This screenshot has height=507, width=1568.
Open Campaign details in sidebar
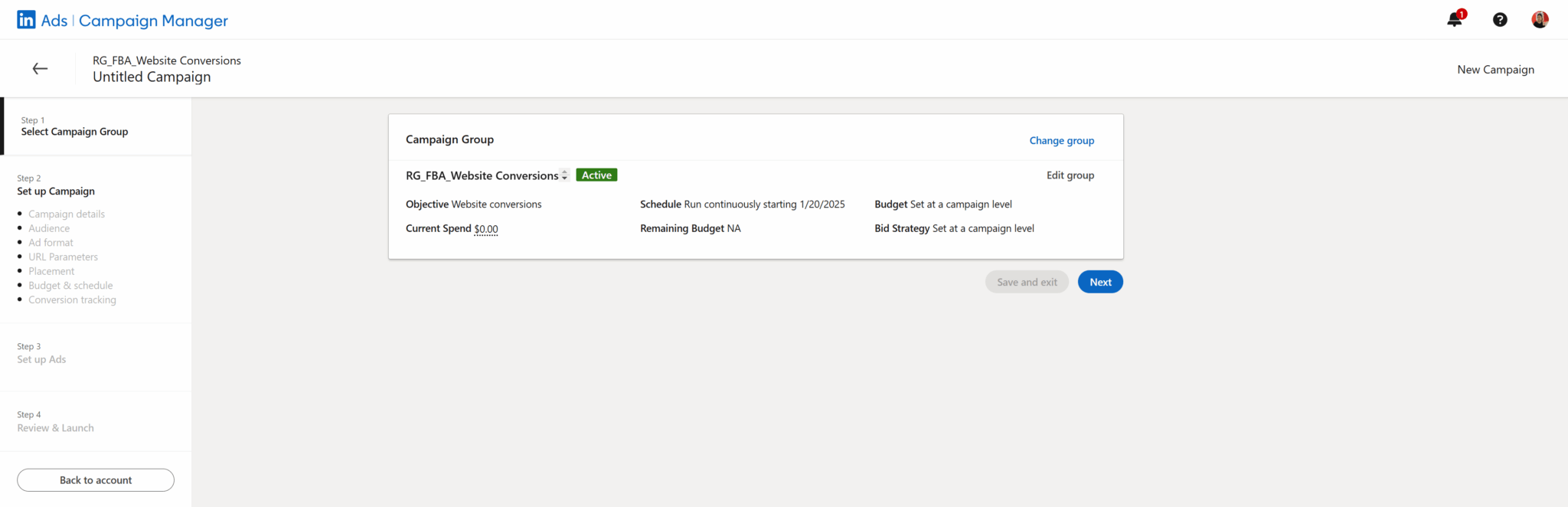[x=67, y=214]
